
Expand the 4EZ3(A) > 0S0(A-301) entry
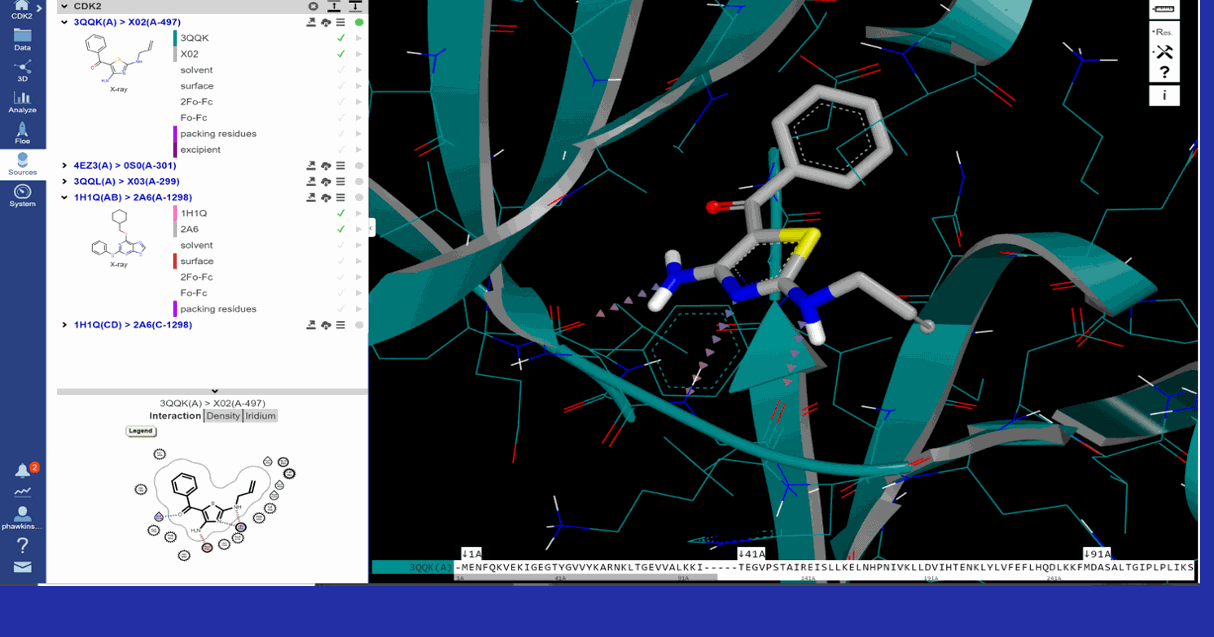pyautogui.click(x=63, y=165)
